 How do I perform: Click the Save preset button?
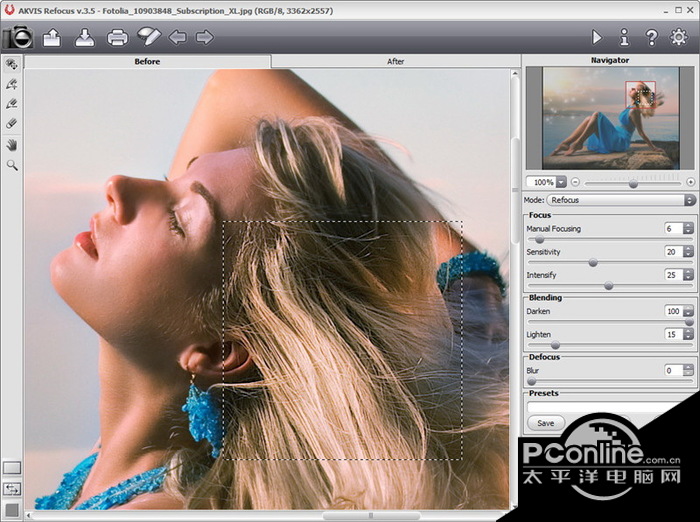(x=546, y=423)
